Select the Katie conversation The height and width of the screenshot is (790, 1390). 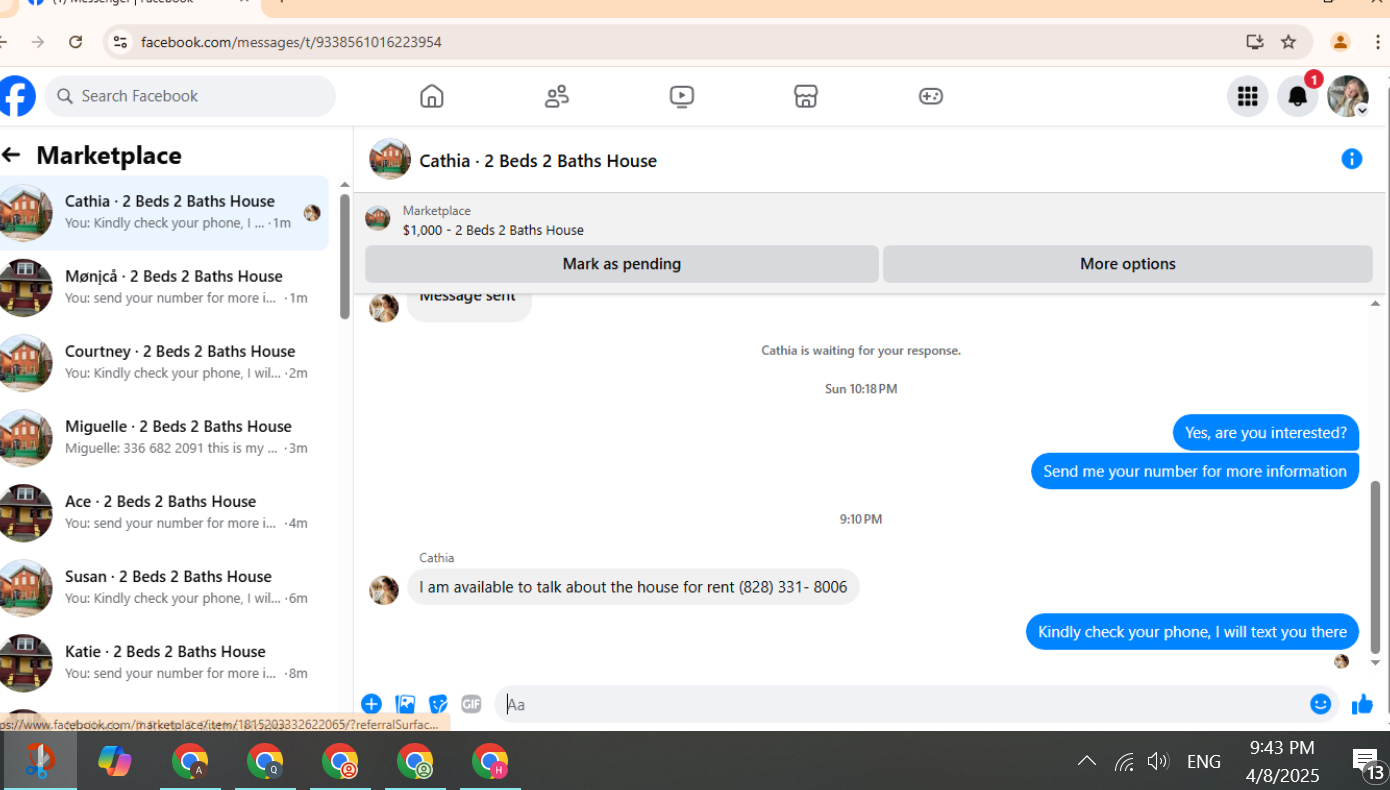(x=164, y=662)
